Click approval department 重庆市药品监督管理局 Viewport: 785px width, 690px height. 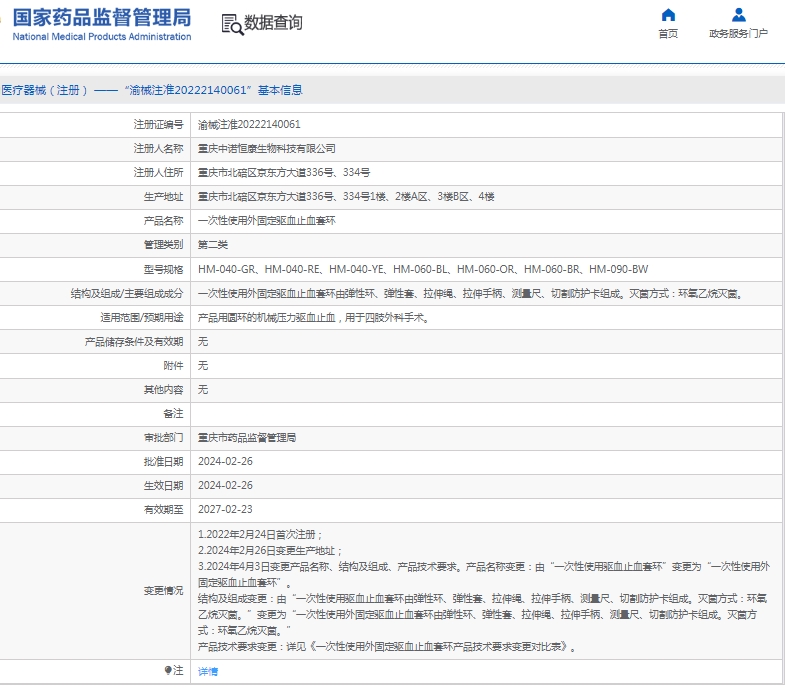(x=247, y=438)
